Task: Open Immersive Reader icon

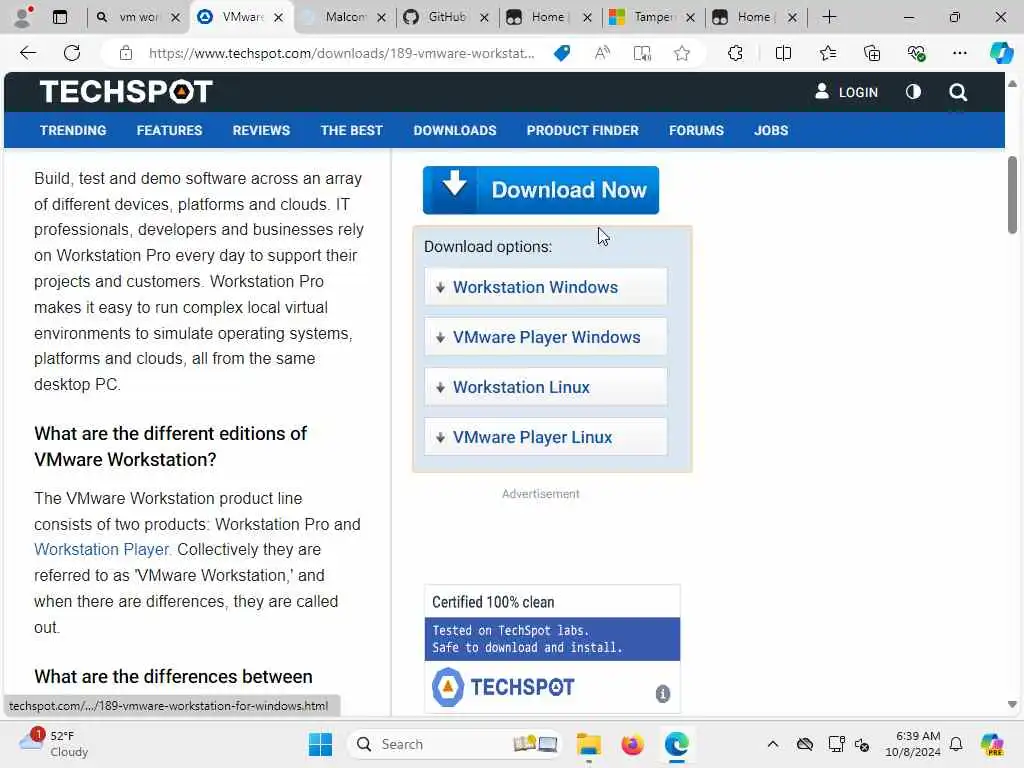Action: click(x=643, y=53)
